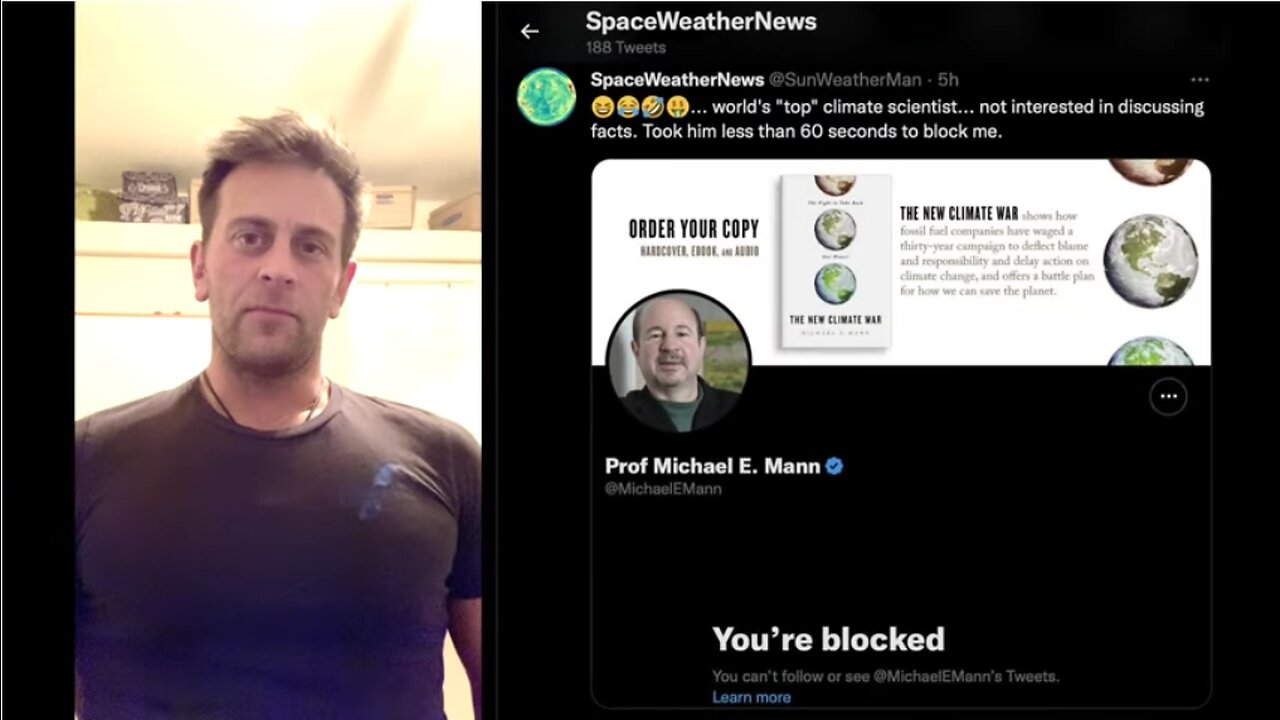Follow the Learn more link
Image resolution: width=1280 pixels, height=720 pixels.
click(751, 697)
